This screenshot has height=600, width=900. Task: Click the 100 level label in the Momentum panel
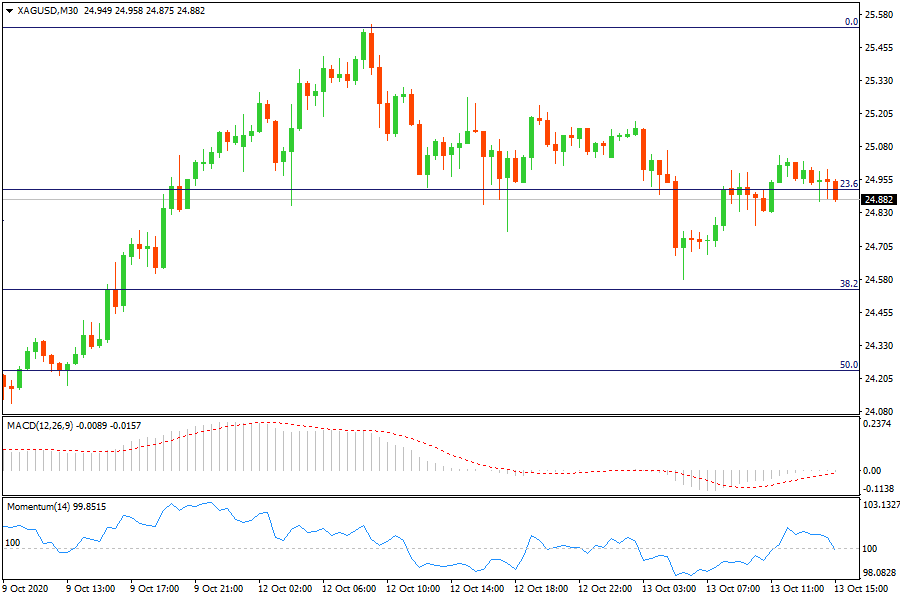click(x=13, y=542)
